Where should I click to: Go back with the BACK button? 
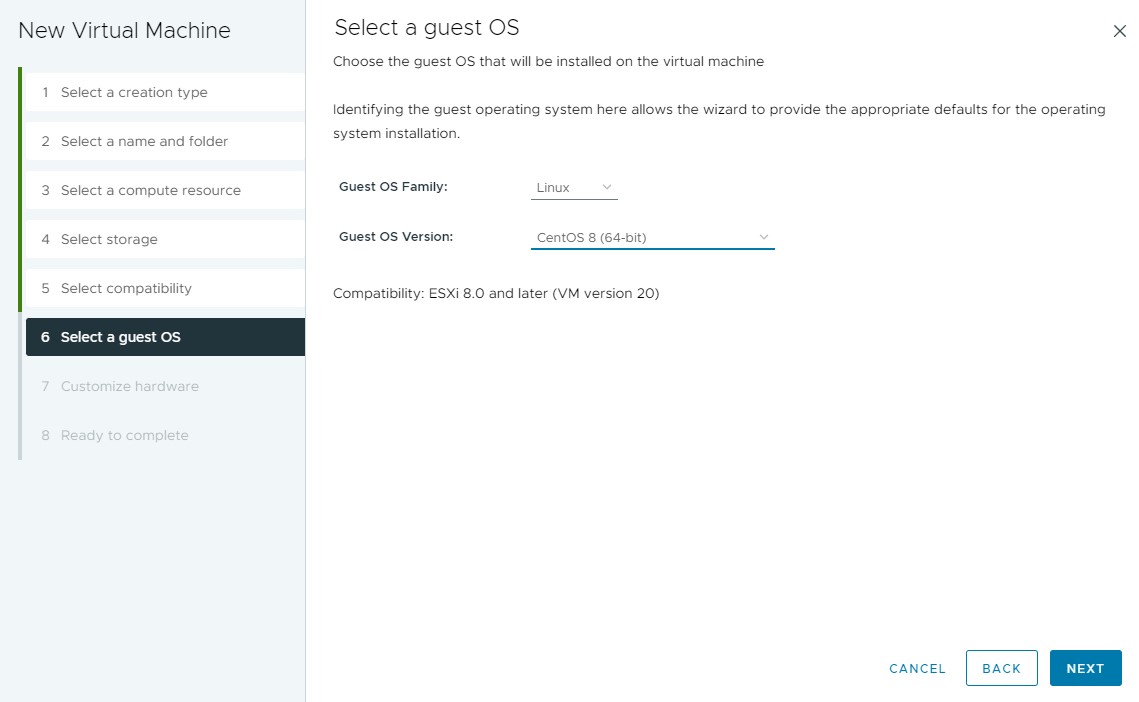click(x=1001, y=668)
